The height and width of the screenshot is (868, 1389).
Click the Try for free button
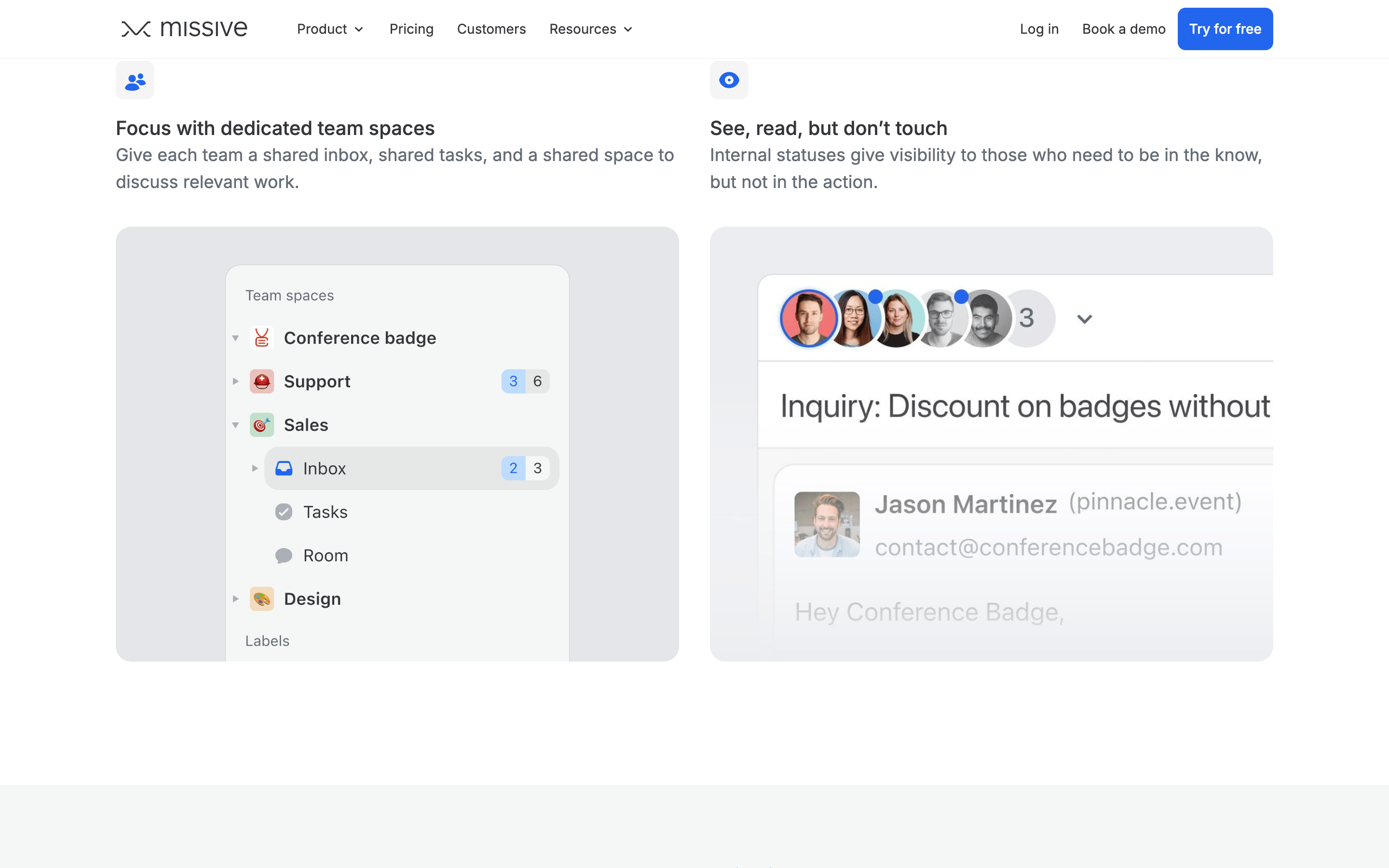tap(1225, 29)
